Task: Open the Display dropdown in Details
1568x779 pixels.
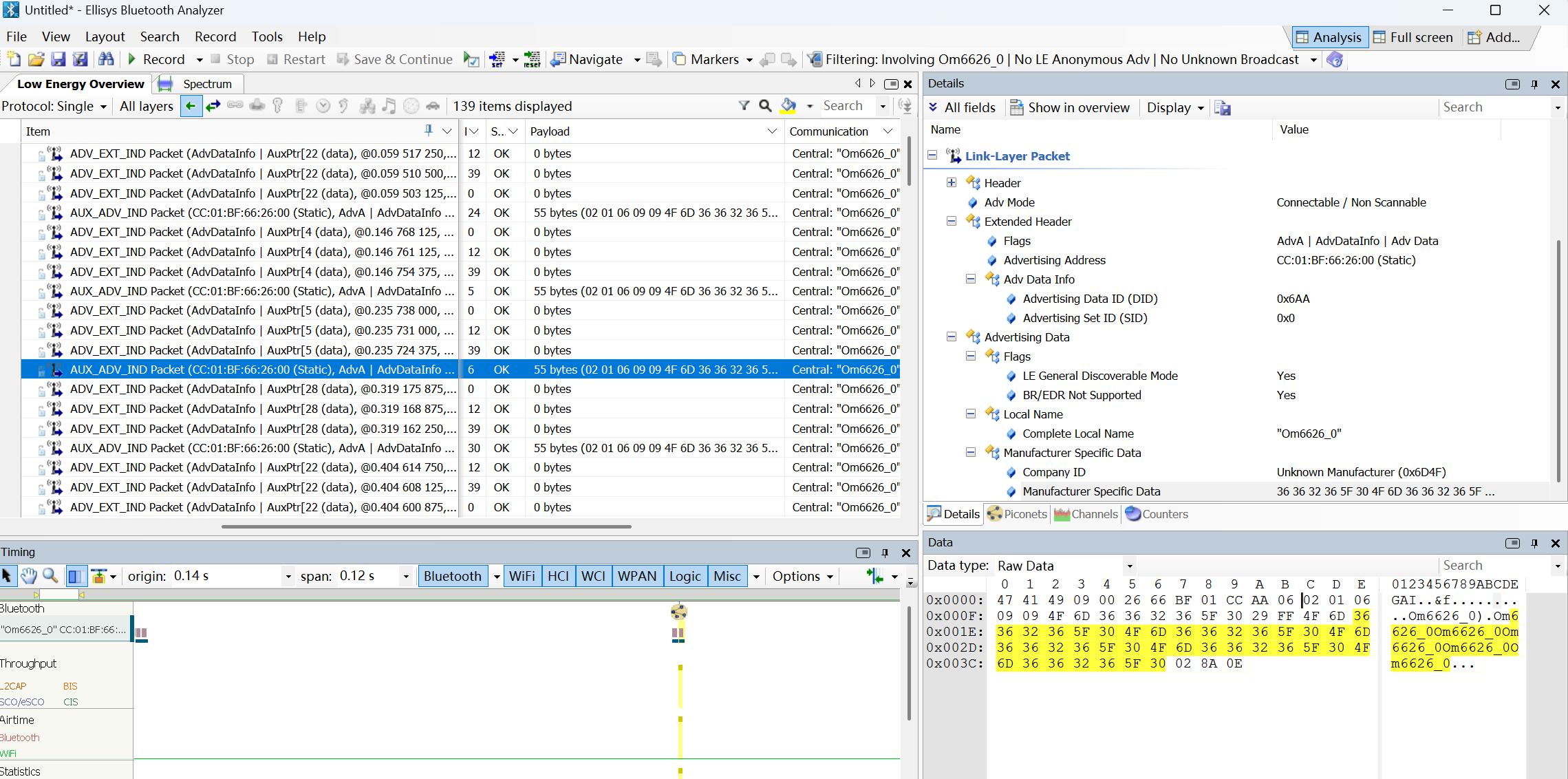Action: pos(1174,107)
